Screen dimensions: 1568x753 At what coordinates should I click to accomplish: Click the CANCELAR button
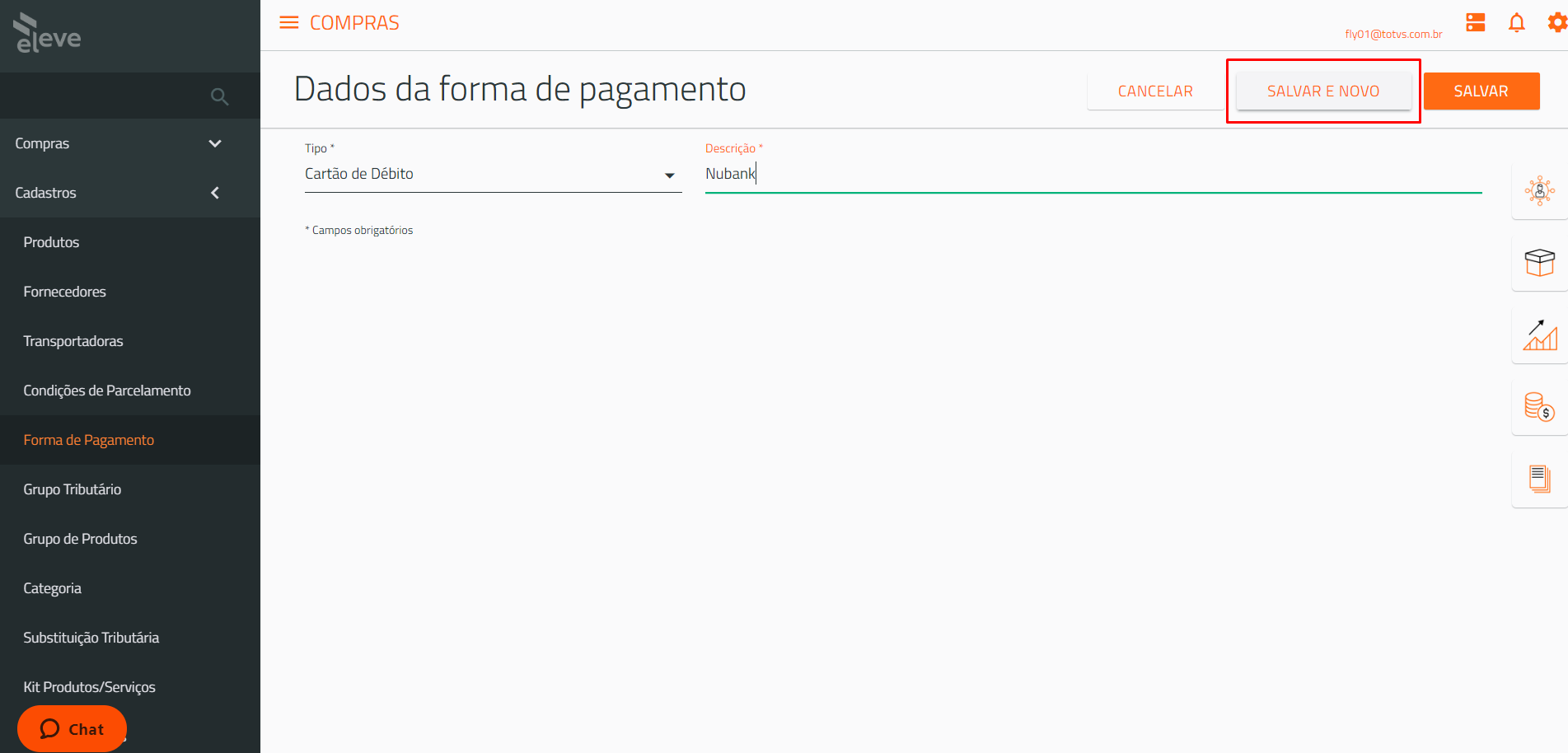coord(1155,91)
